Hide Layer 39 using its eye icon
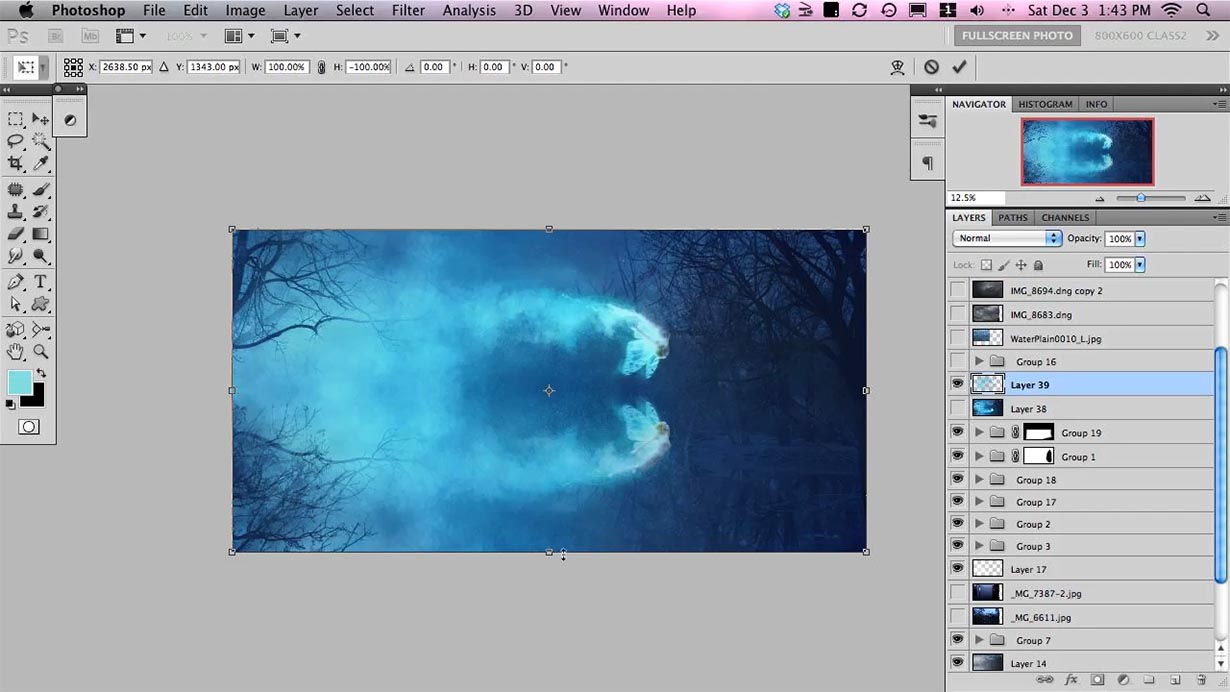 coord(958,384)
